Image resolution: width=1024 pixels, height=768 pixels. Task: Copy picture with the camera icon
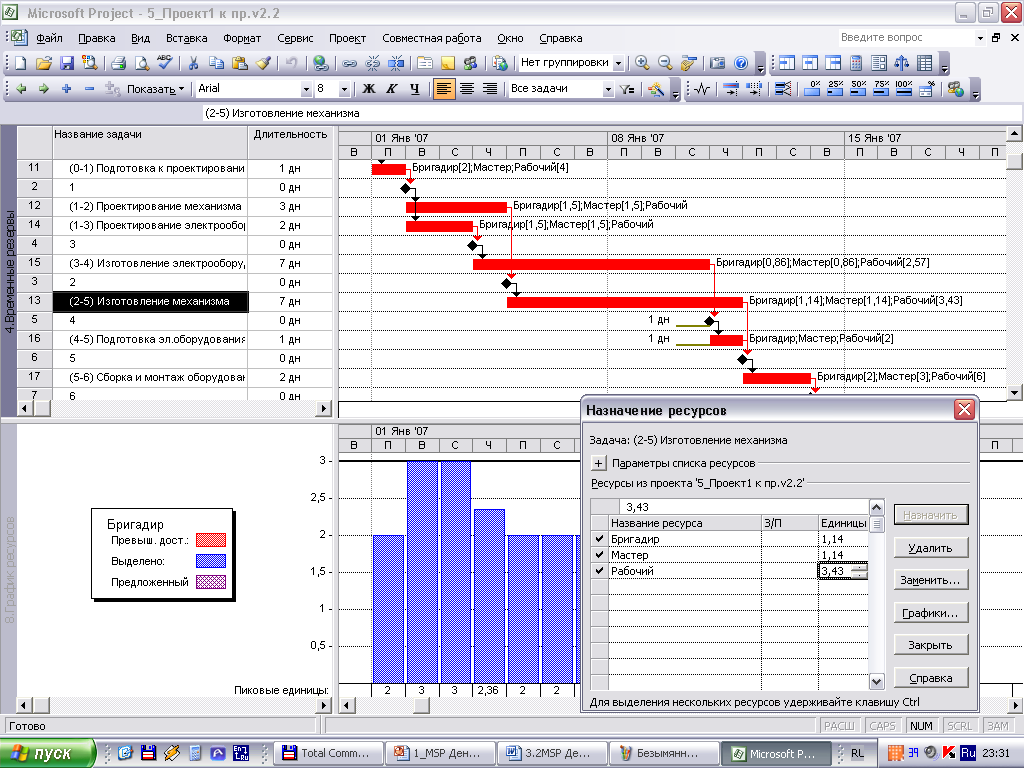tap(717, 63)
